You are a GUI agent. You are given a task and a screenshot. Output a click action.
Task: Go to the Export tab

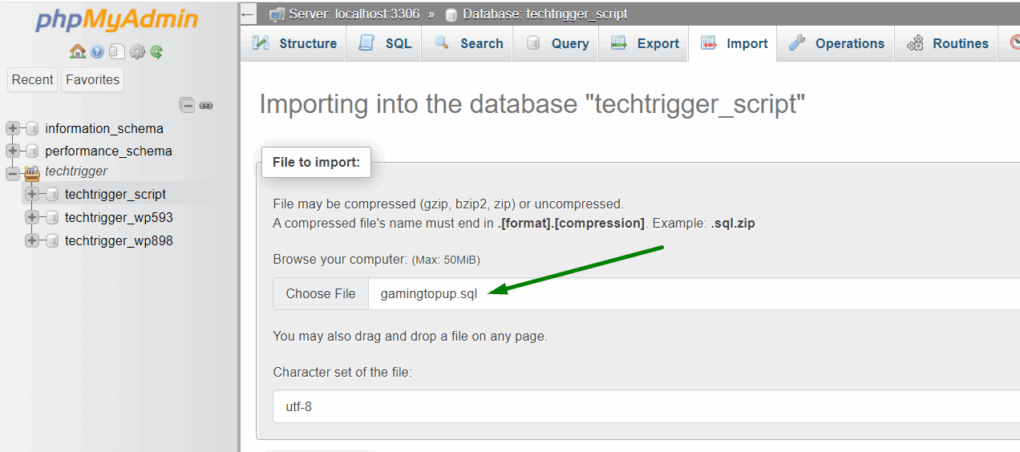(x=645, y=43)
